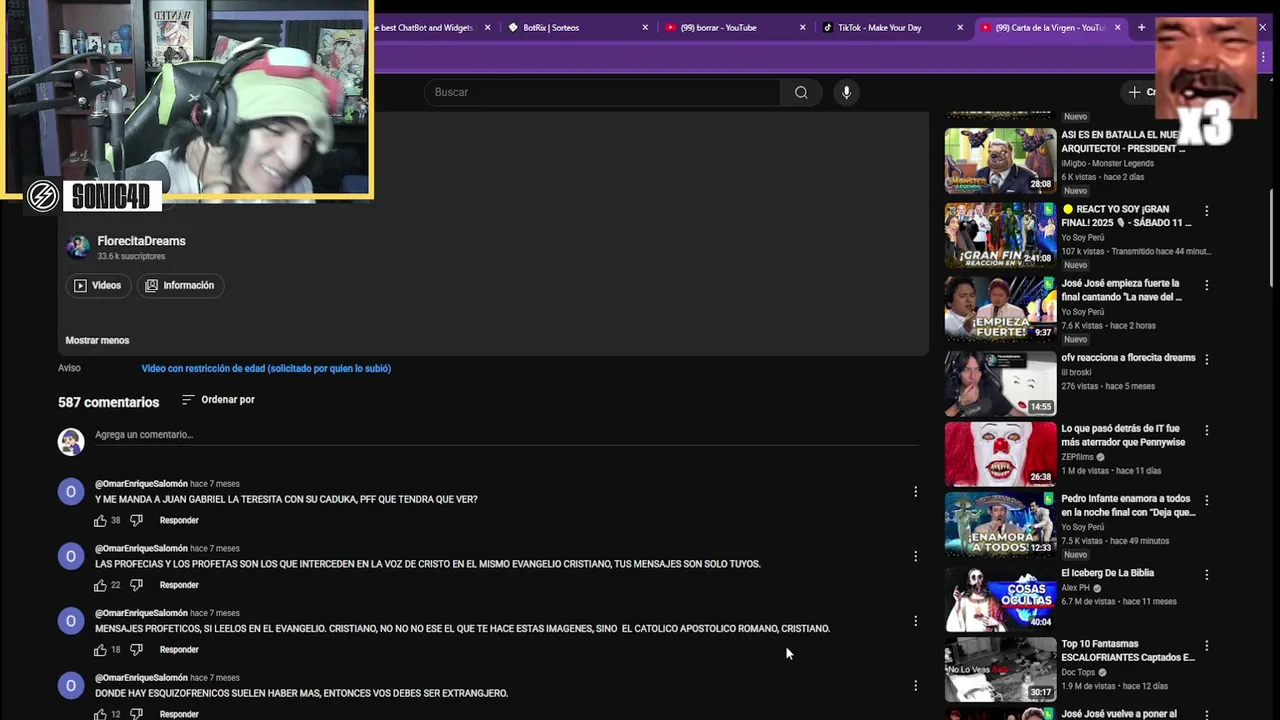Open the channel's 'Información' button

(x=180, y=285)
